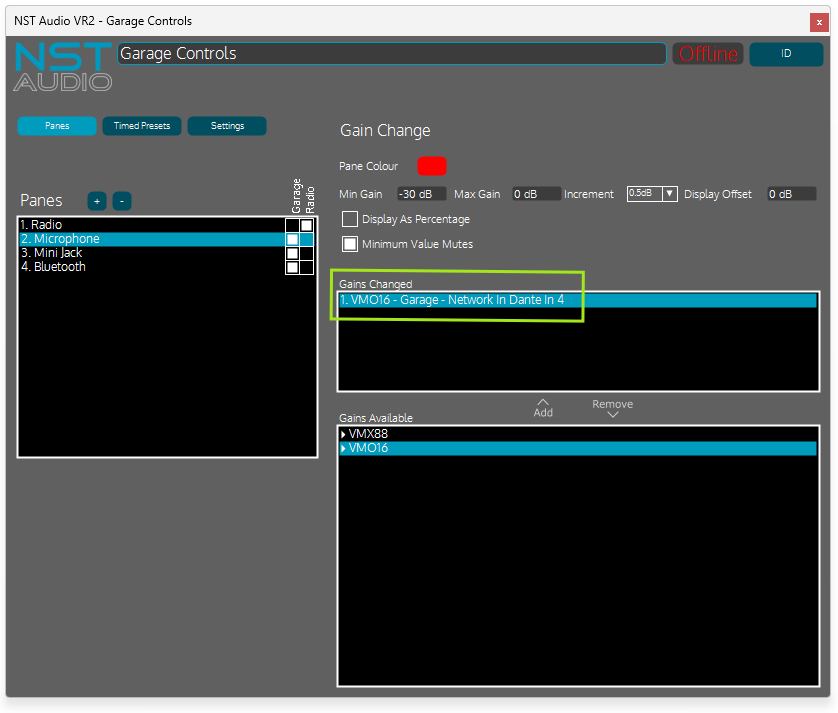The height and width of the screenshot is (713, 838).
Task: Click the red Pane Colour swatch
Action: pyautogui.click(x=431, y=166)
